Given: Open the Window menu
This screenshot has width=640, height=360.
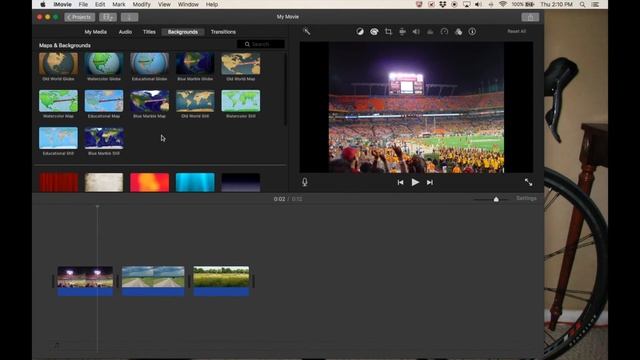Looking at the screenshot, I should (x=188, y=4).
